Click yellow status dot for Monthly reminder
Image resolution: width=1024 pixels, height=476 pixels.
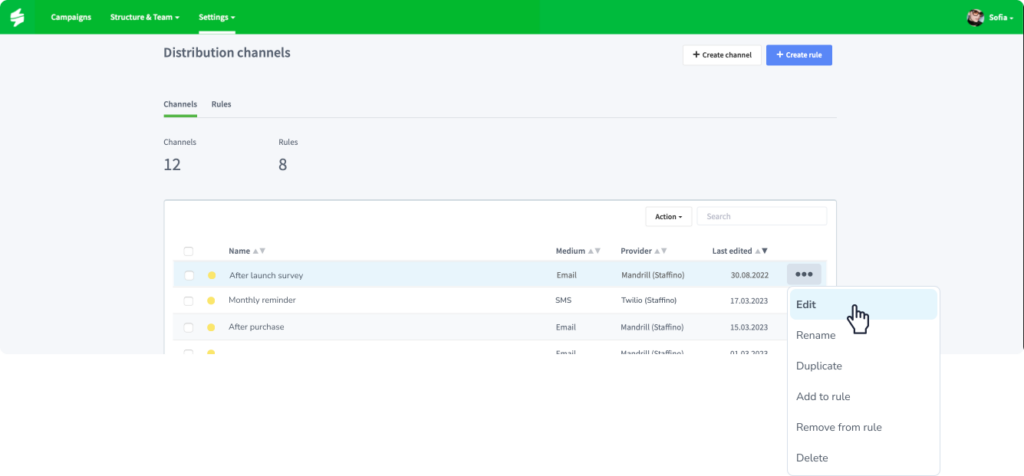tap(211, 301)
